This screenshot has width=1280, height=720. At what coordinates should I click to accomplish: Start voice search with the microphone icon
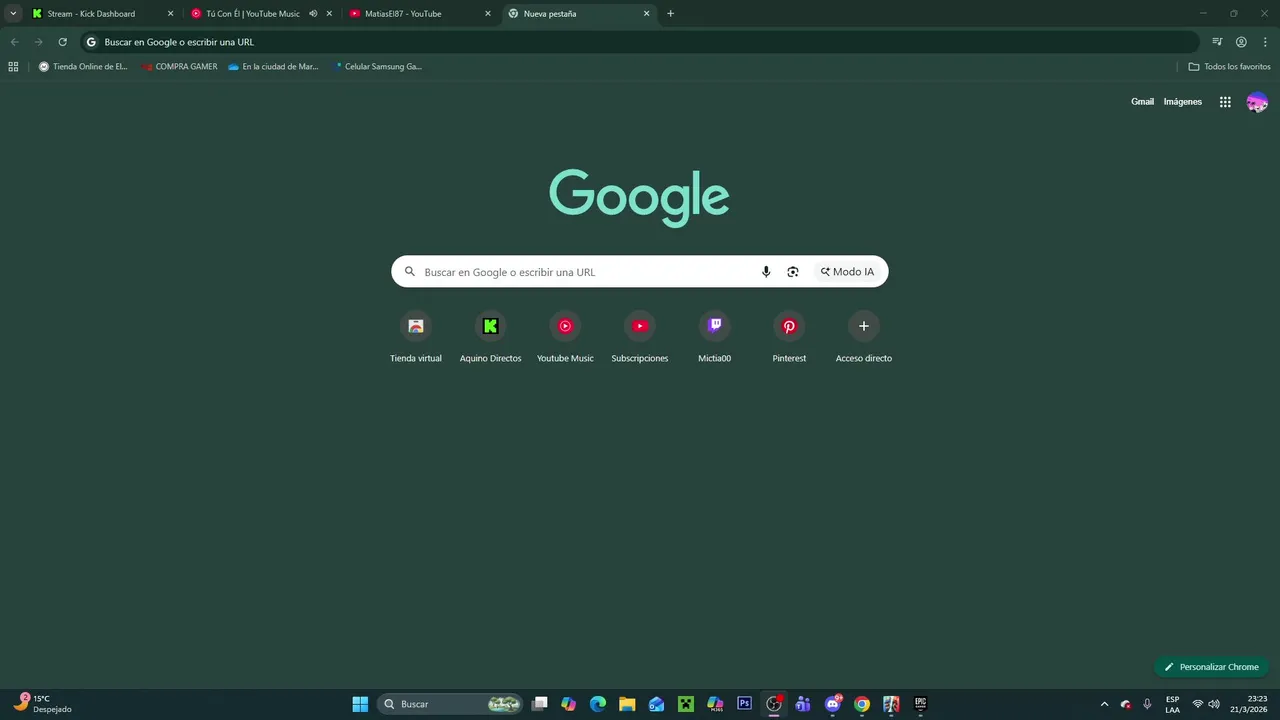(766, 272)
